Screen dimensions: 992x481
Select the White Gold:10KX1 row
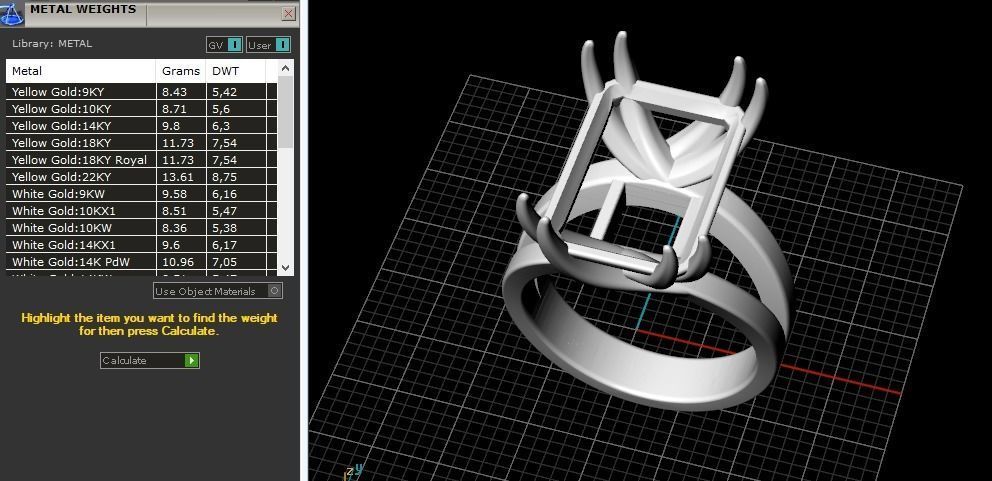tap(142, 211)
